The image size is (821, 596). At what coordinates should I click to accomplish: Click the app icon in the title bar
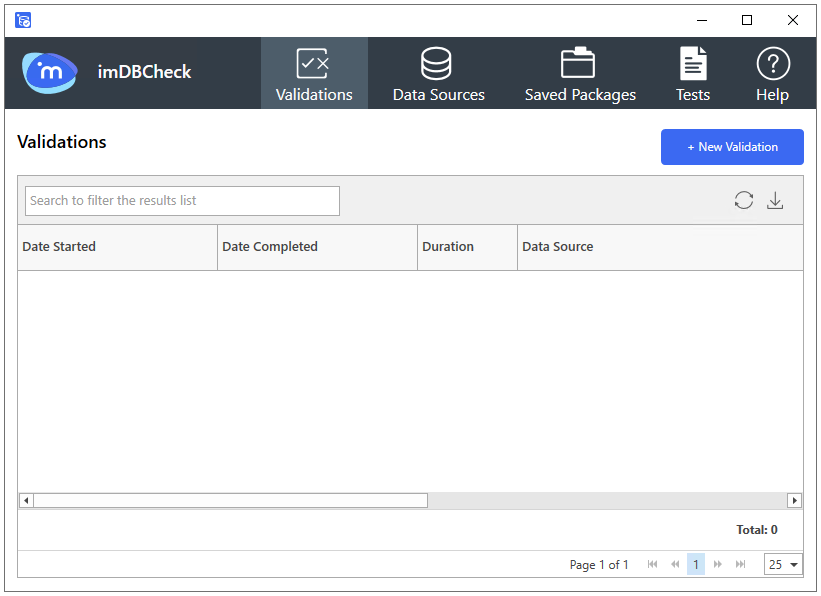tap(22, 19)
